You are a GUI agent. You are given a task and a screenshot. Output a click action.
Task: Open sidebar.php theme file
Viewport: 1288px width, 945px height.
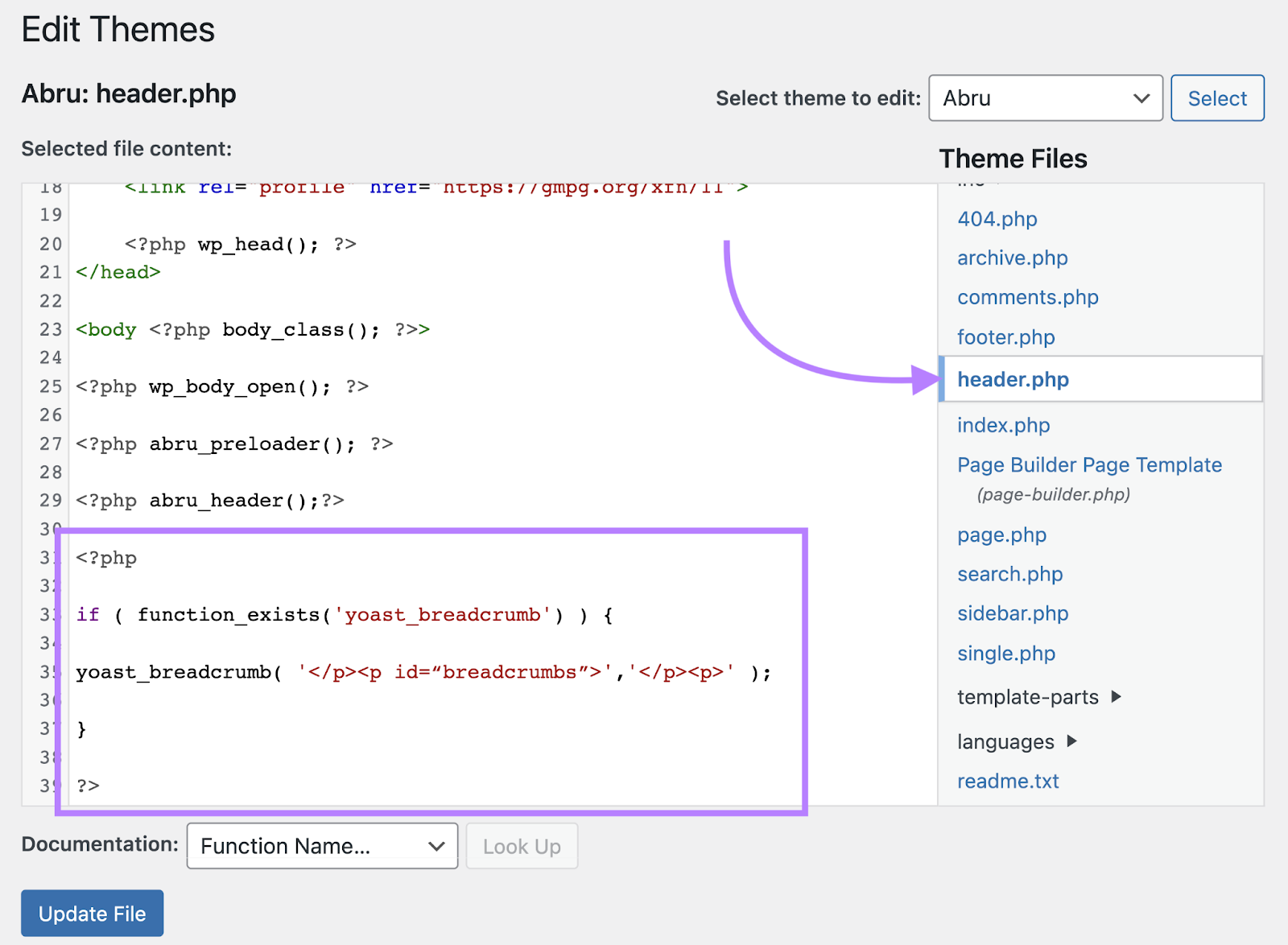(x=1013, y=613)
